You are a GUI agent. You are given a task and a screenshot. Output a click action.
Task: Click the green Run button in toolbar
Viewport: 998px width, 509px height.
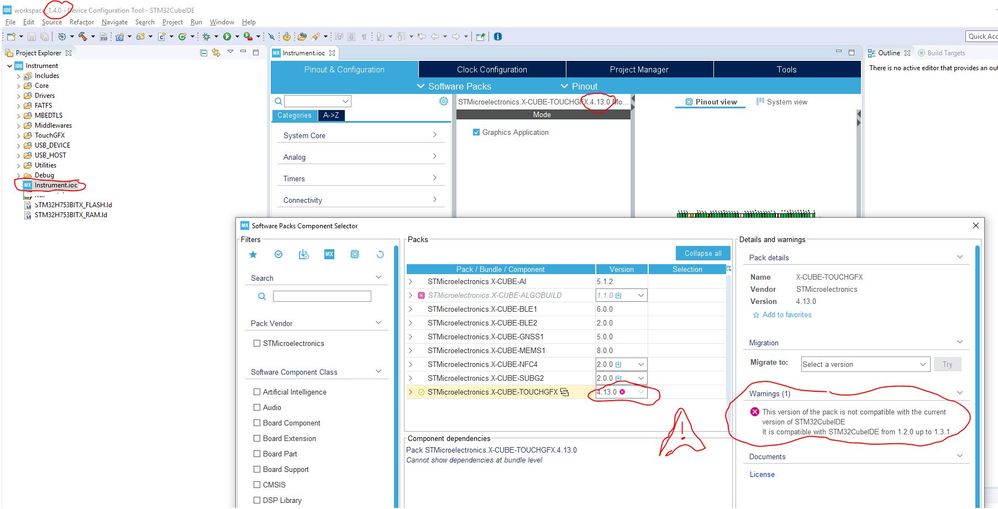click(226, 37)
